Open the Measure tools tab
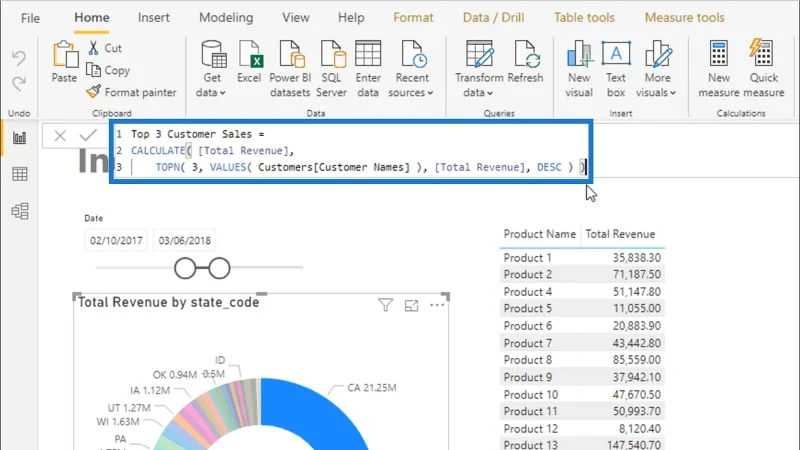Screen dimensions: 800x450 coord(685,17)
